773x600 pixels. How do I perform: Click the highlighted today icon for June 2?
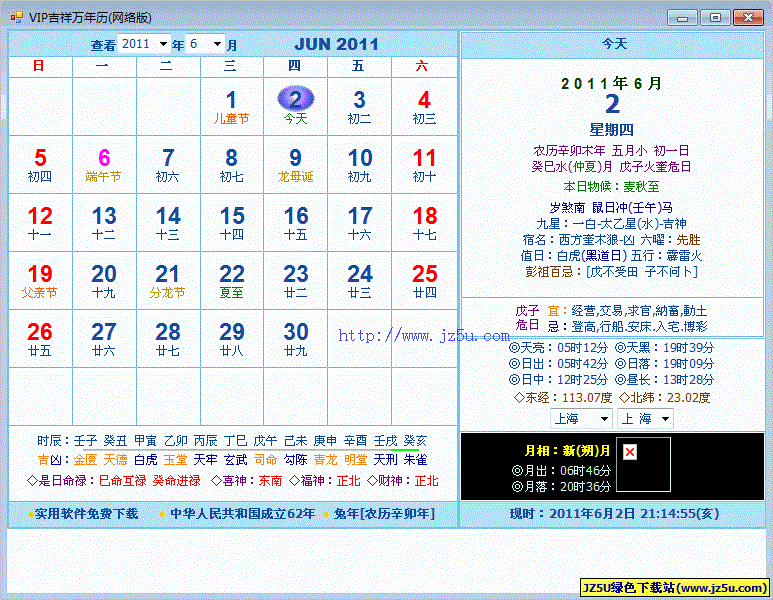(295, 98)
